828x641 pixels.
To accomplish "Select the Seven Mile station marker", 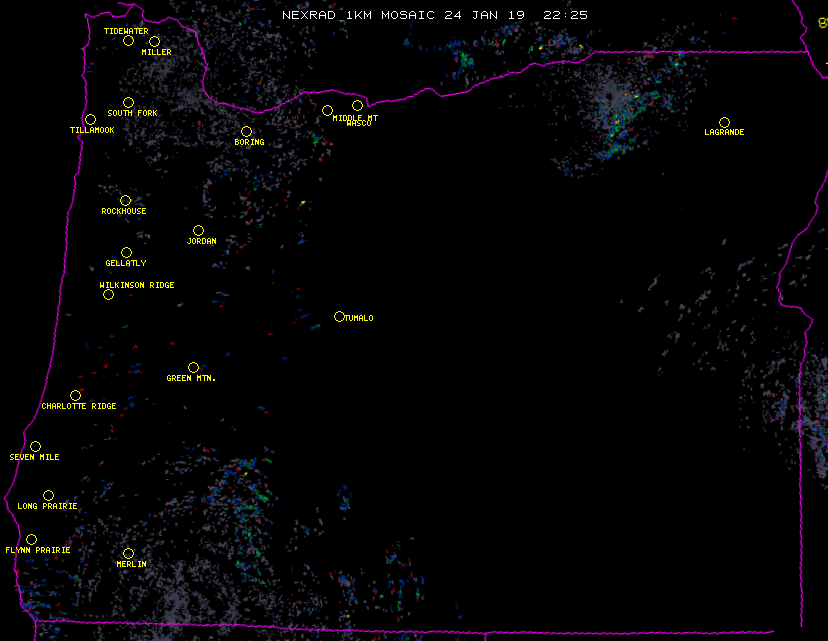I will [35, 447].
